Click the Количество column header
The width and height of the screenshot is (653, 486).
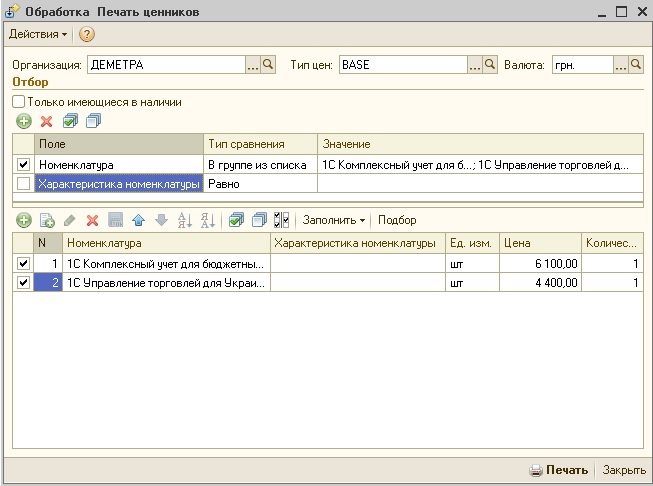click(x=612, y=243)
